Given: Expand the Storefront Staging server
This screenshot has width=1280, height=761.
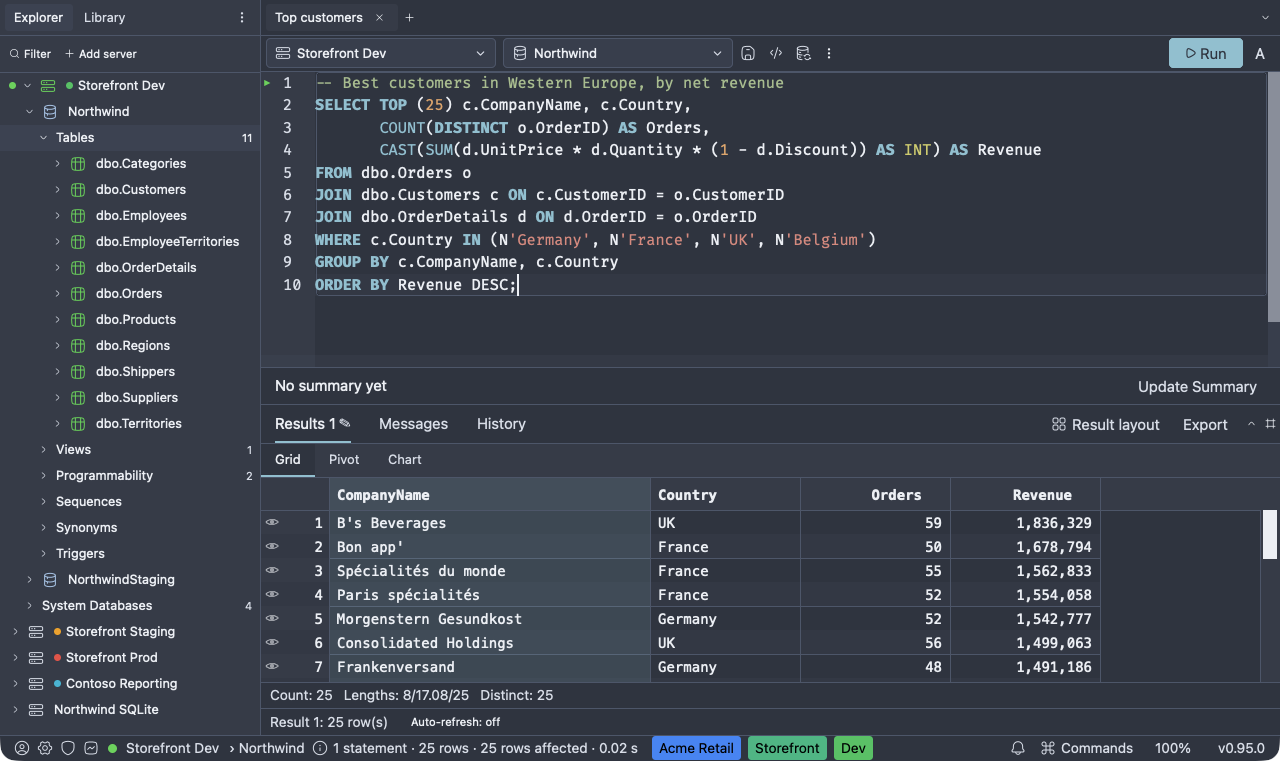Looking at the screenshot, I should click(15, 632).
